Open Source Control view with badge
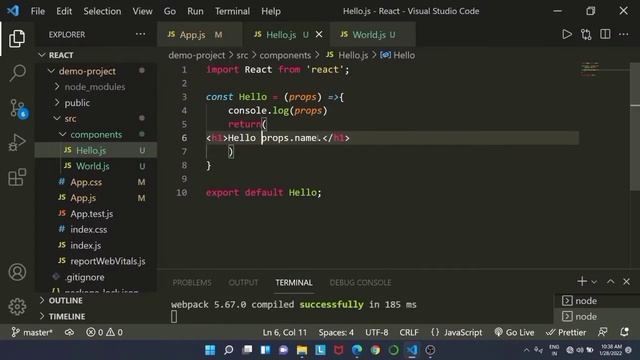The image size is (640, 360). (18, 108)
